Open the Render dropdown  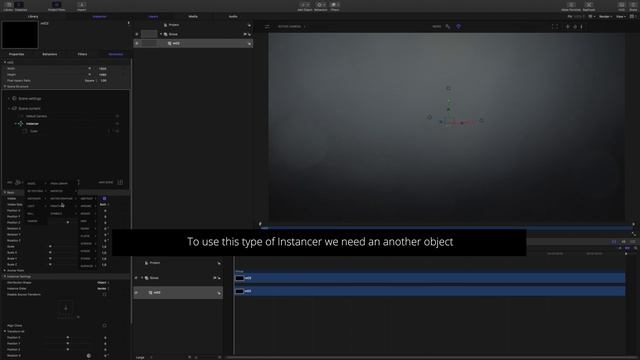[x=606, y=17]
